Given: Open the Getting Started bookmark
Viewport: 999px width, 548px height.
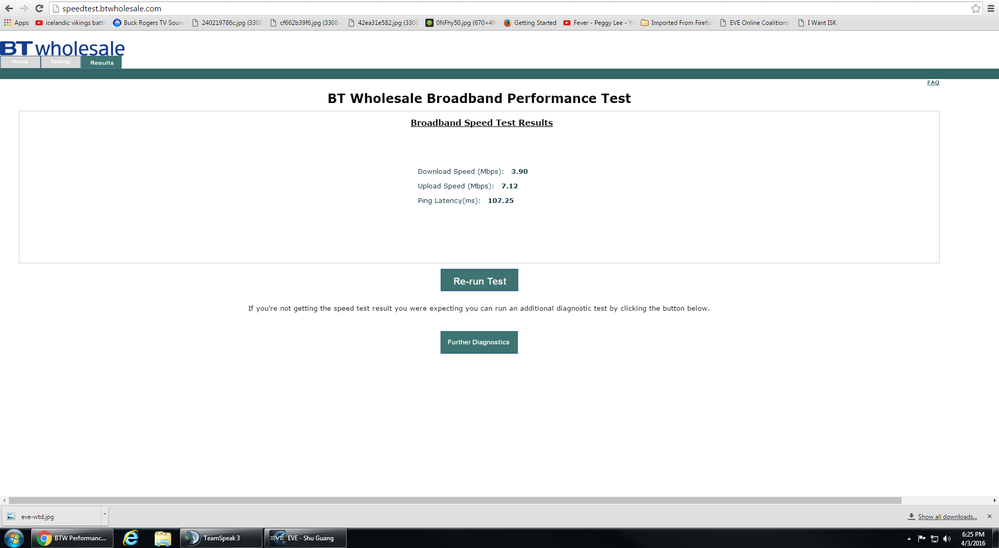Looking at the screenshot, I should (x=530, y=22).
